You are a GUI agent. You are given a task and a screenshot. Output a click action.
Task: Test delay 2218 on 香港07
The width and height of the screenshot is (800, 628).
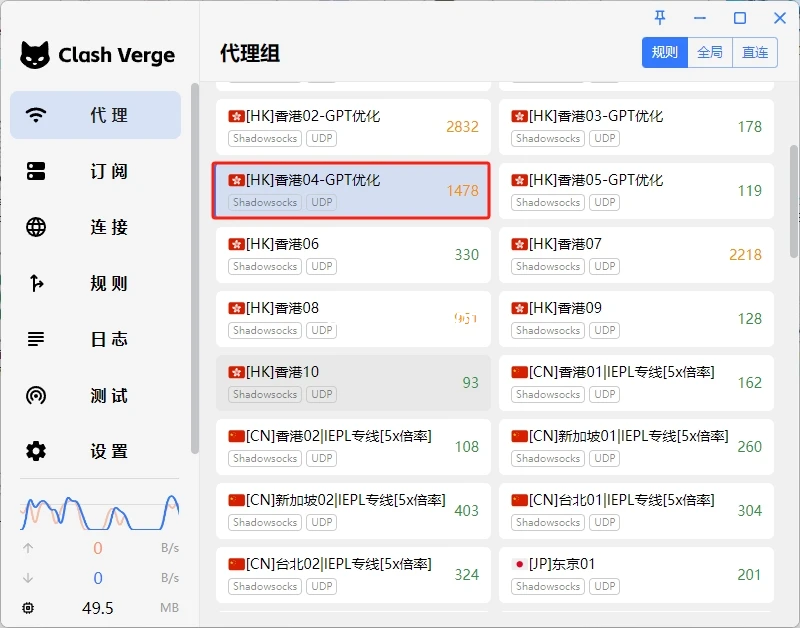(x=745, y=255)
